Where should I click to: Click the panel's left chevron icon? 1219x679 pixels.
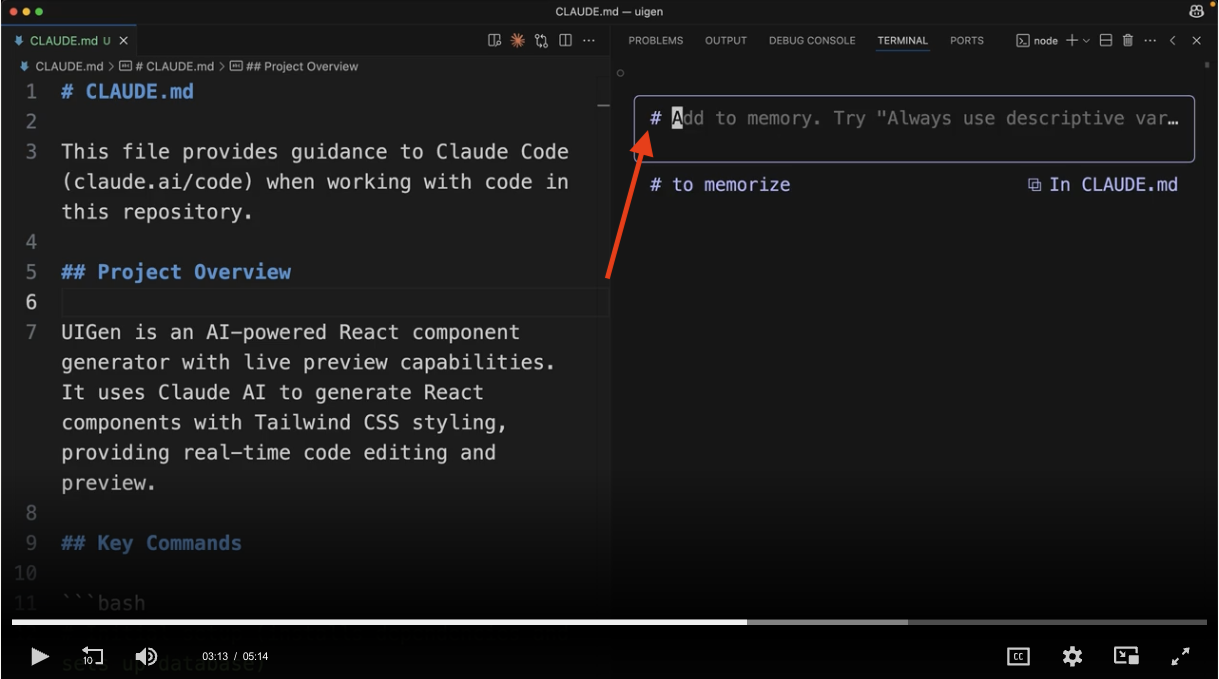point(1173,41)
